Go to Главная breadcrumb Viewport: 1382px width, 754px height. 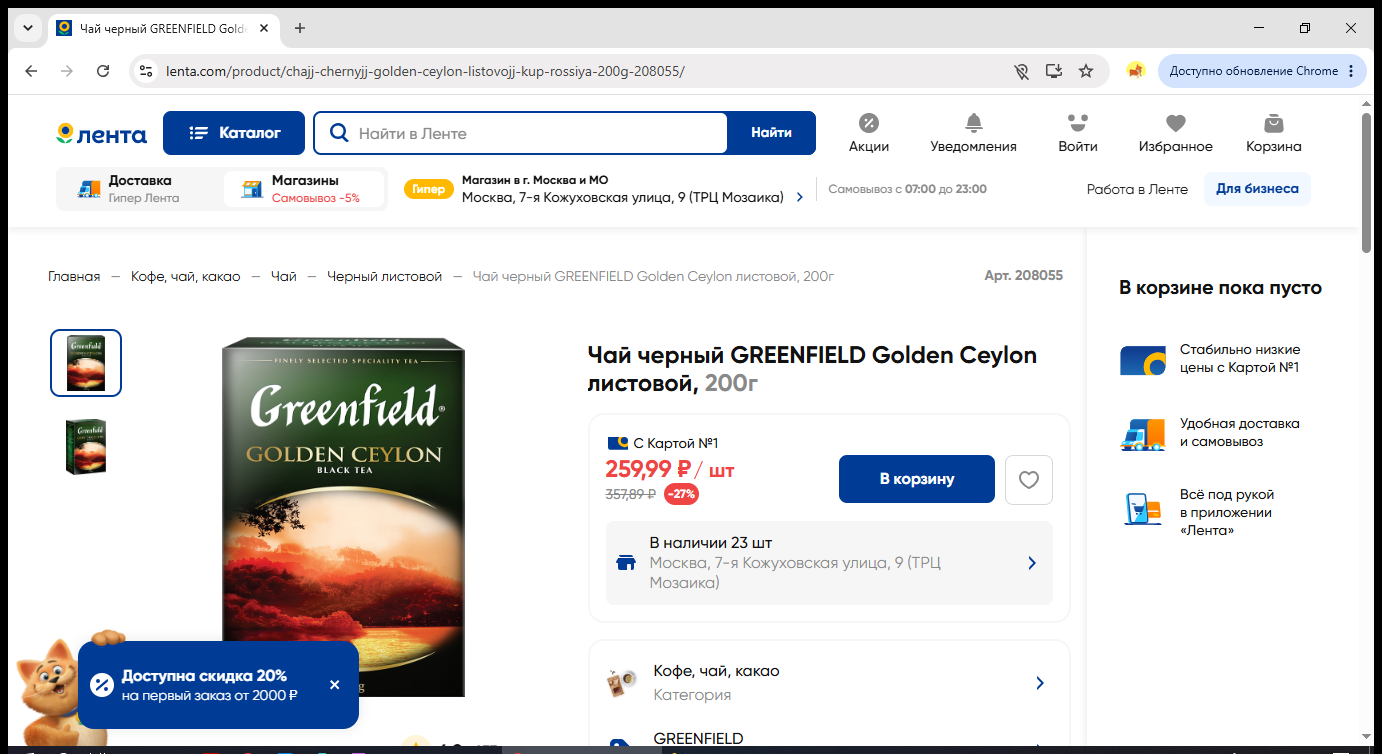(x=74, y=276)
